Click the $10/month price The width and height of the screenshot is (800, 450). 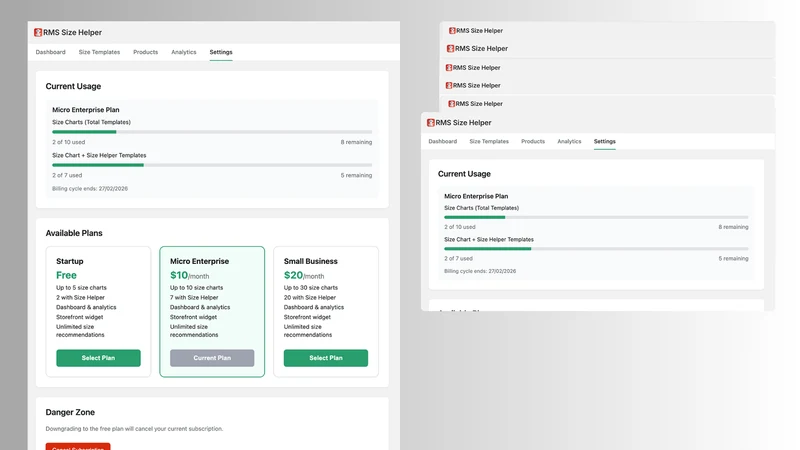point(189,276)
